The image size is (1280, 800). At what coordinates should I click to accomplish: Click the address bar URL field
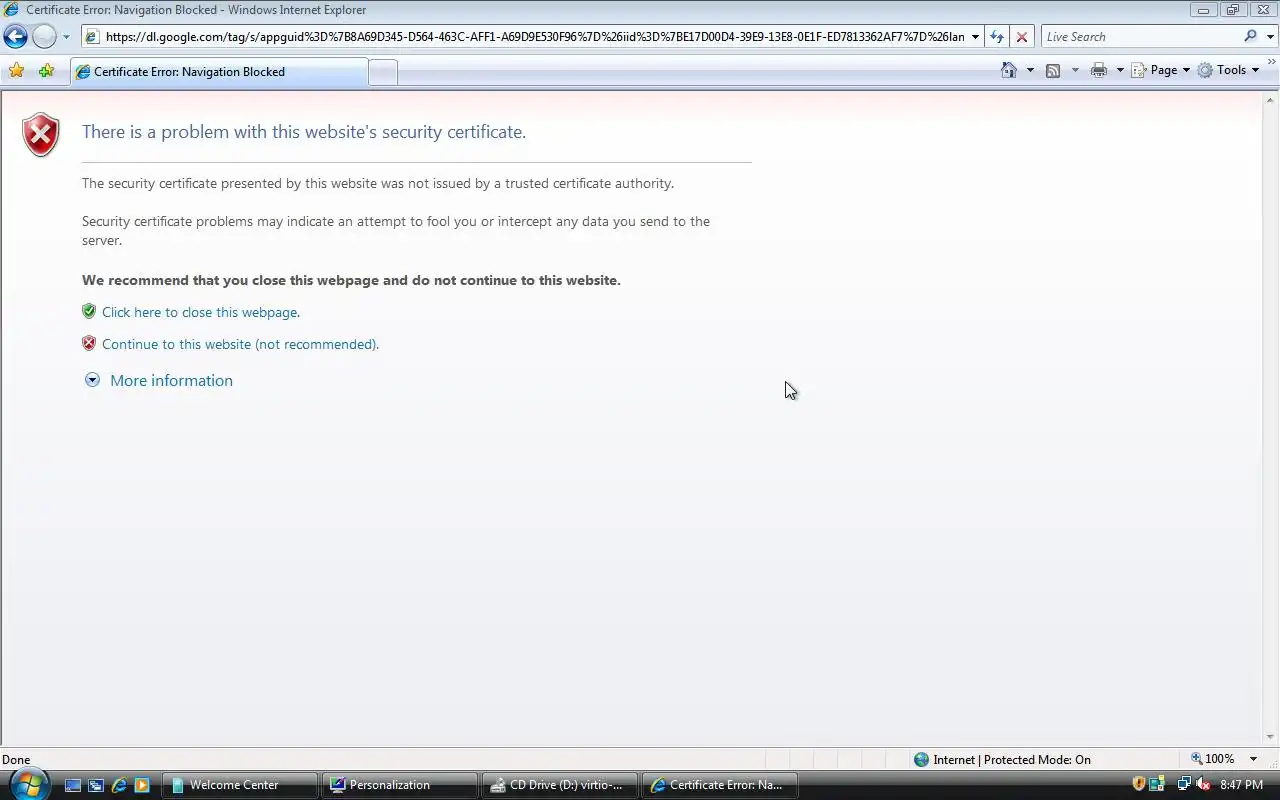click(x=525, y=37)
